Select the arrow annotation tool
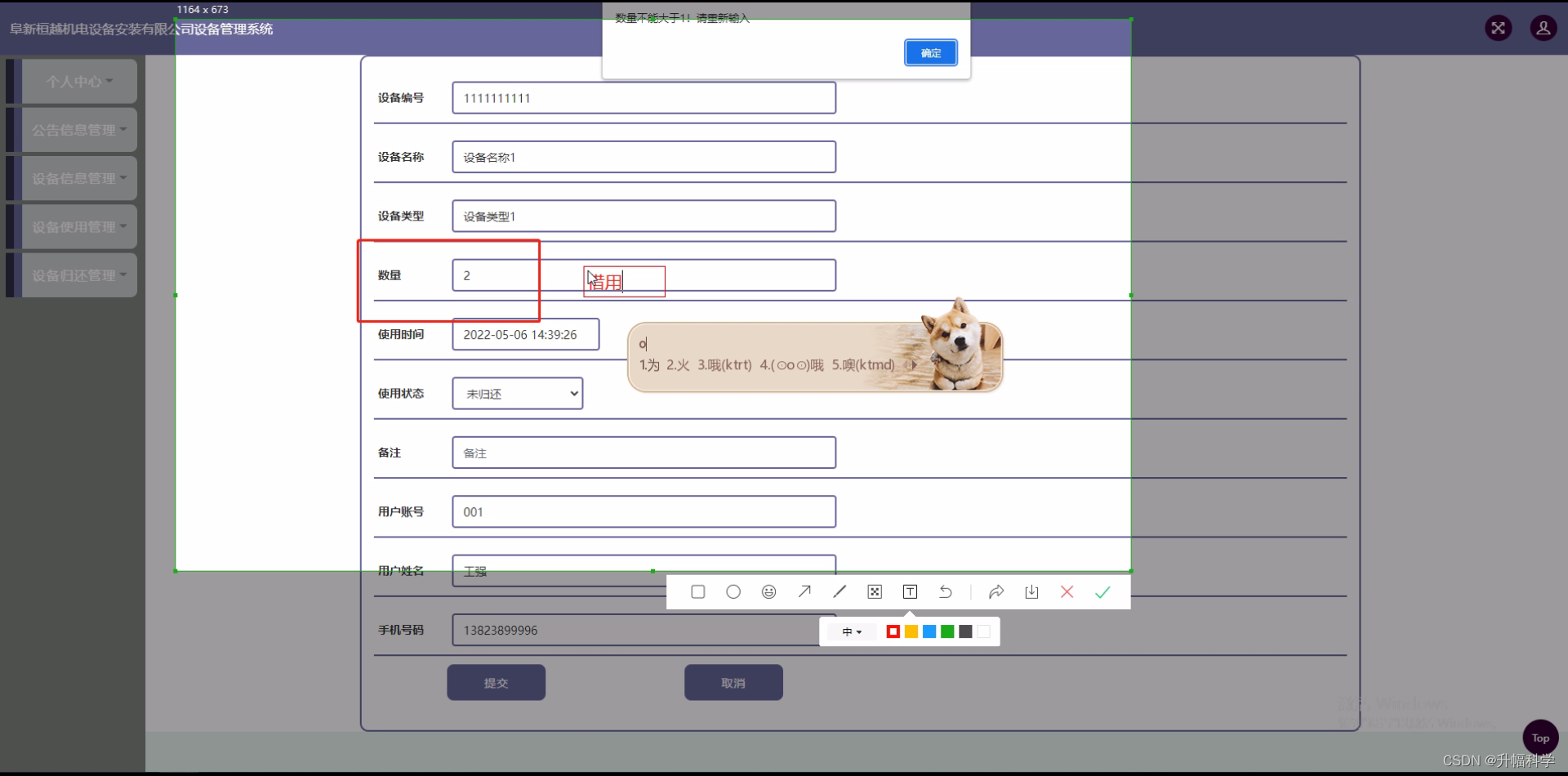The image size is (1568, 776). tap(804, 591)
